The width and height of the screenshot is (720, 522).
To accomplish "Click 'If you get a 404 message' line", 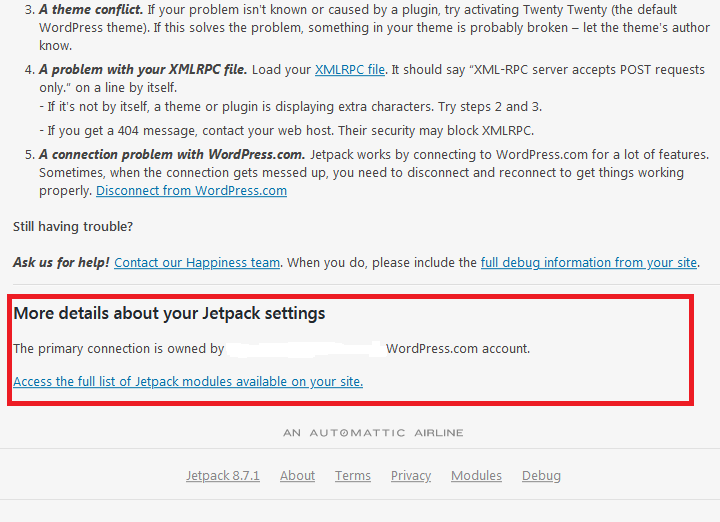I will pos(287,131).
